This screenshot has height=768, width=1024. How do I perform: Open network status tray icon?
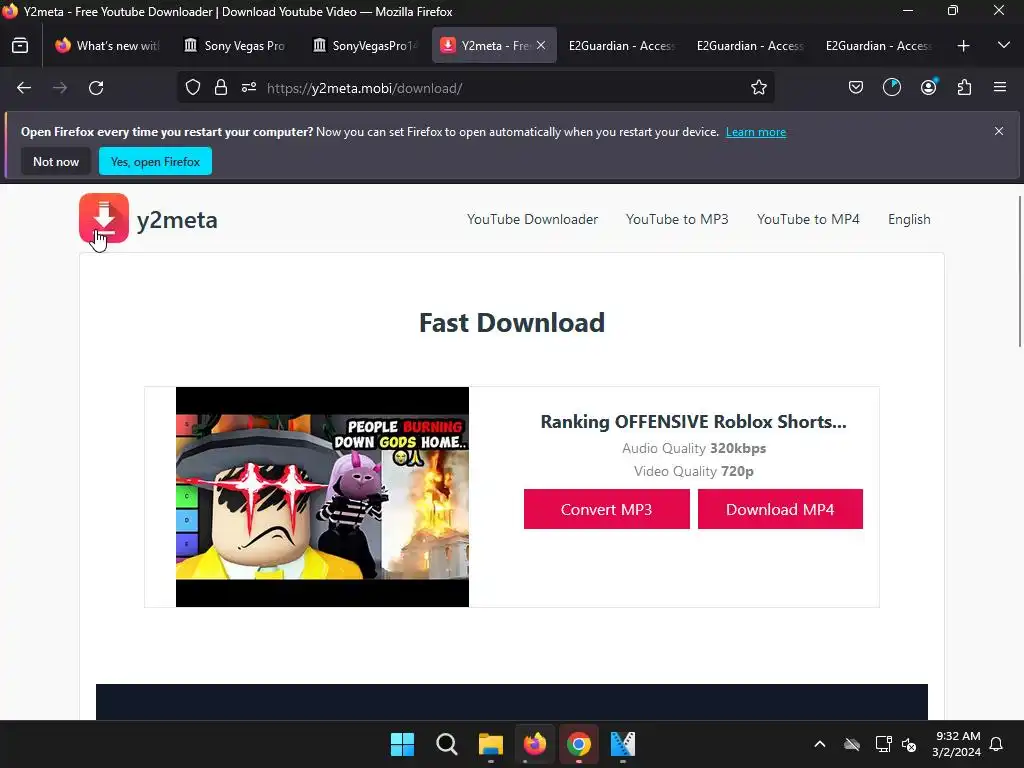point(883,744)
